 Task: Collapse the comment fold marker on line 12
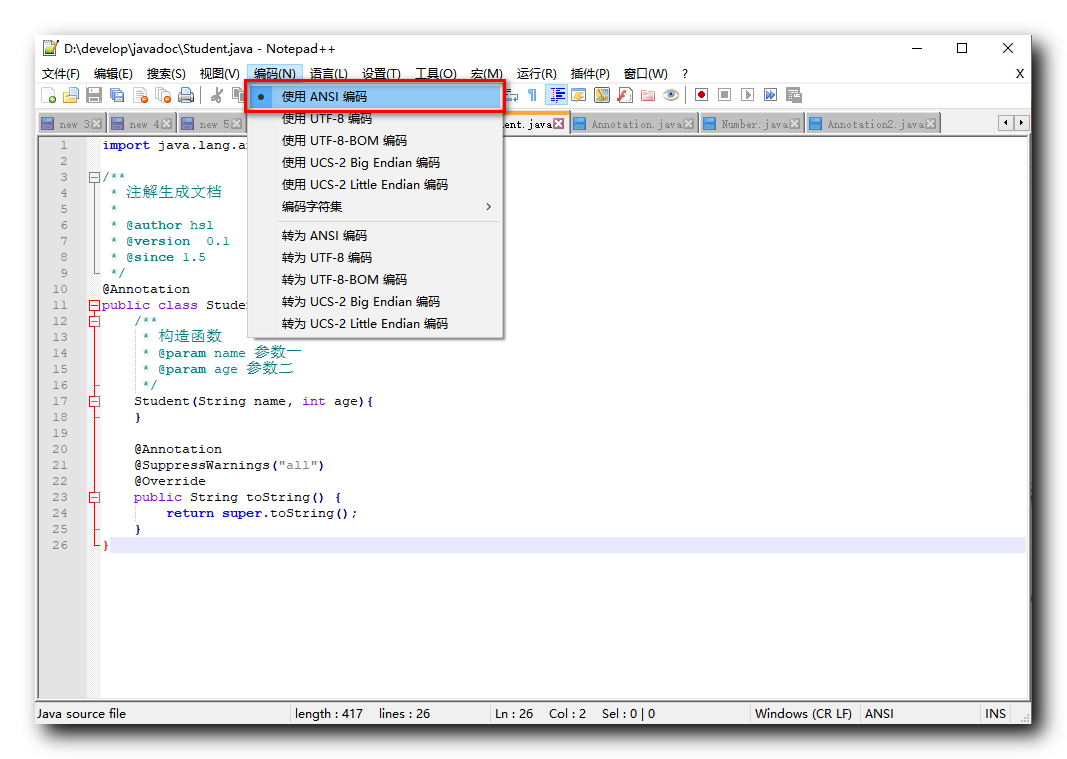coord(95,321)
